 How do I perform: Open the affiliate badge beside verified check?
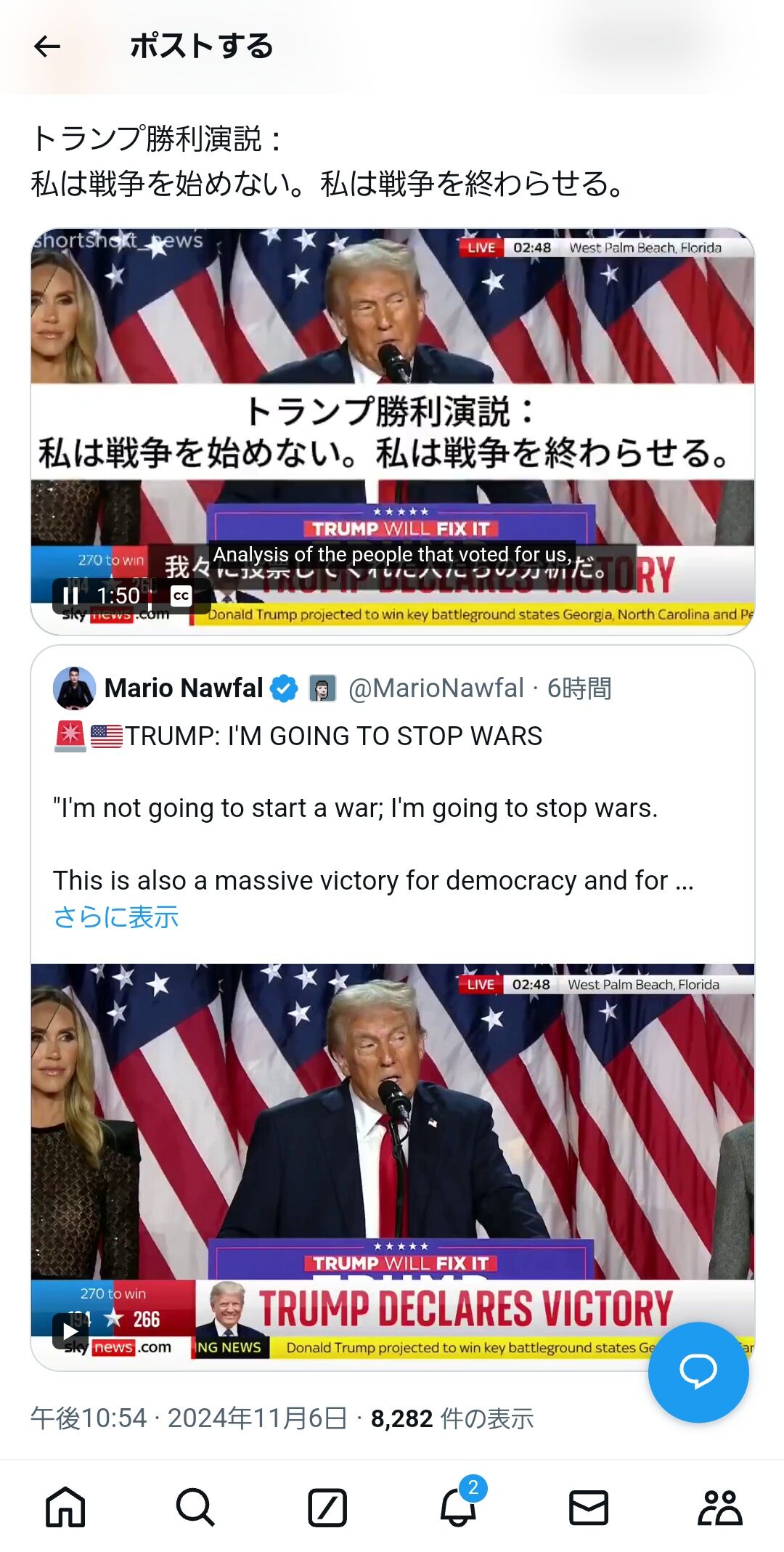pos(322,688)
